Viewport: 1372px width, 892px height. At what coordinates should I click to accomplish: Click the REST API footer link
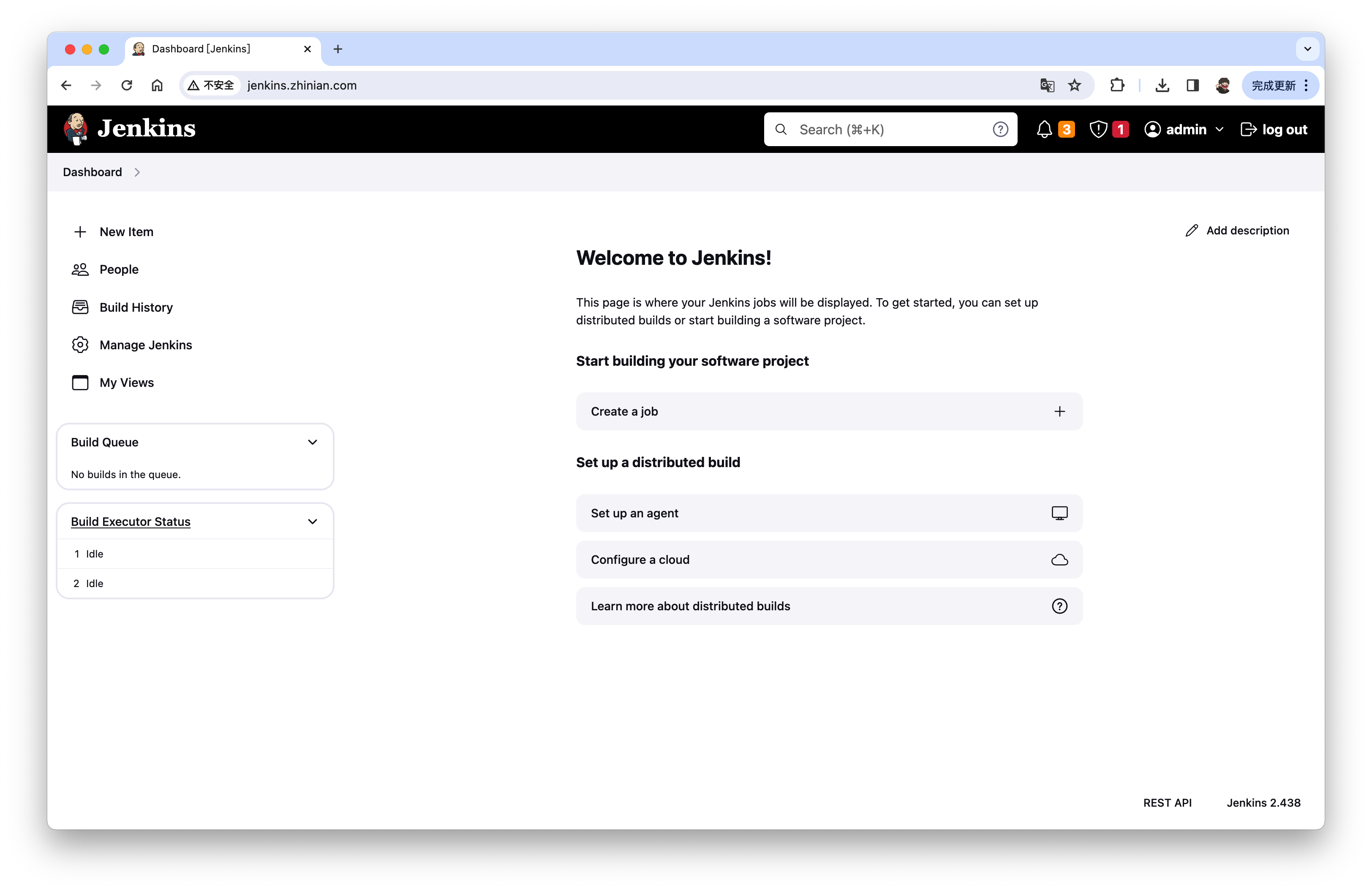[1168, 803]
